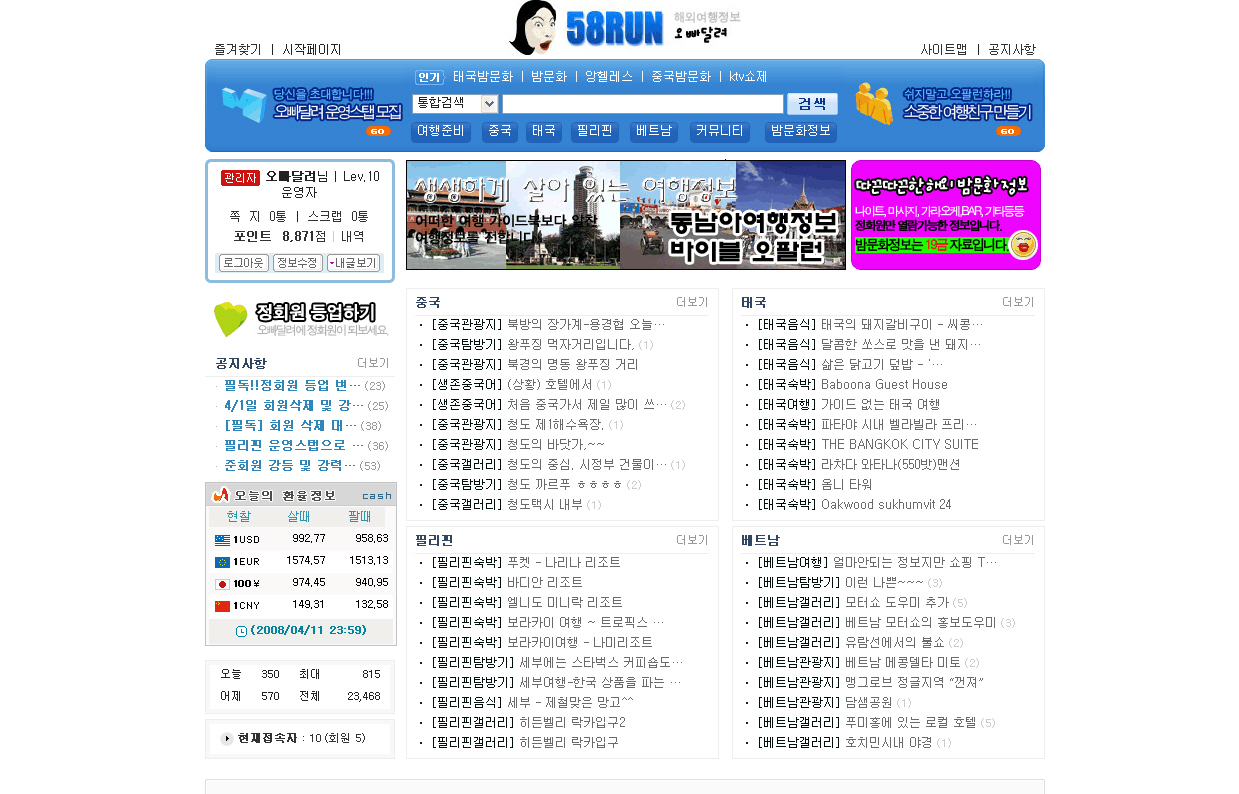This screenshot has height=794, width=1239.
Task: Click popular keyword ktv쇼제
Action: click(x=748, y=77)
